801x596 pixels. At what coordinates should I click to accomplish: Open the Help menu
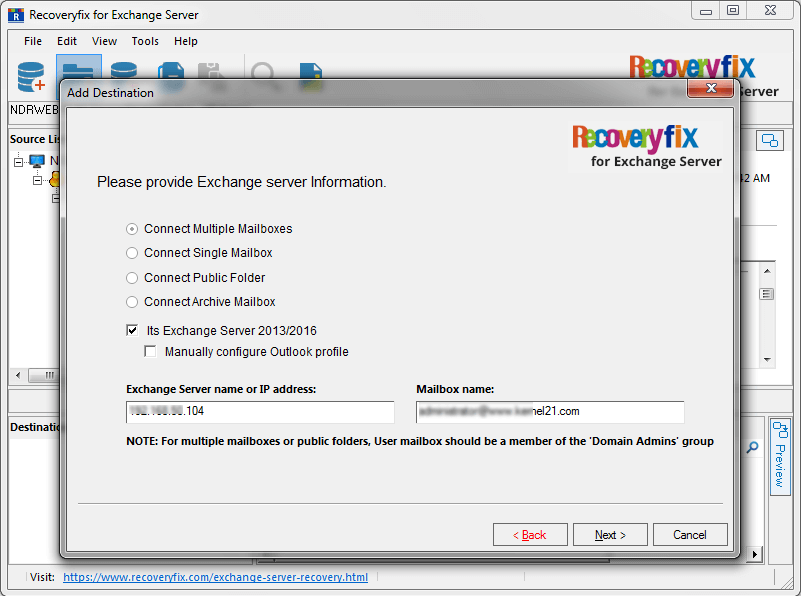coord(185,41)
